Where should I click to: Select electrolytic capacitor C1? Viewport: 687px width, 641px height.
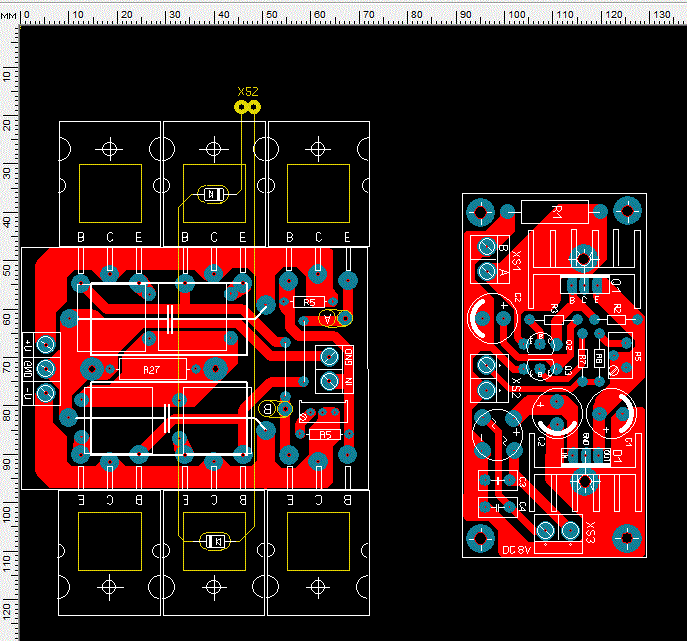tap(611, 413)
